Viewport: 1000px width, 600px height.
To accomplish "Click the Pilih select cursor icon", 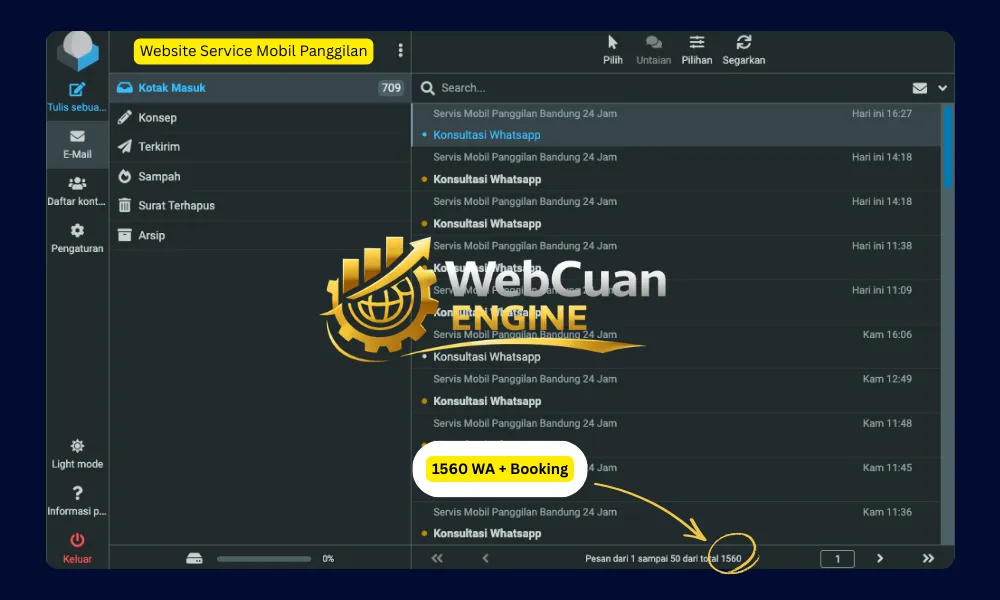I will coord(613,43).
